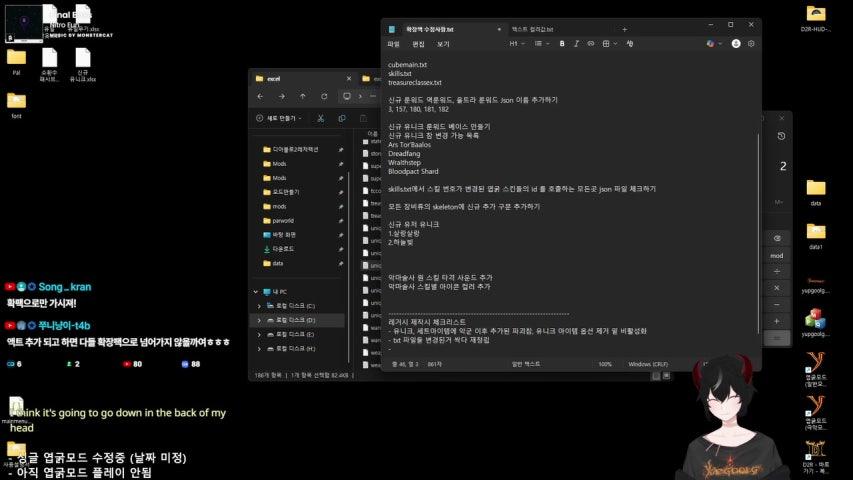Screen dimensions: 853x480
Task: Select the 다운로드 folder in the sidebar
Action: [x=283, y=249]
